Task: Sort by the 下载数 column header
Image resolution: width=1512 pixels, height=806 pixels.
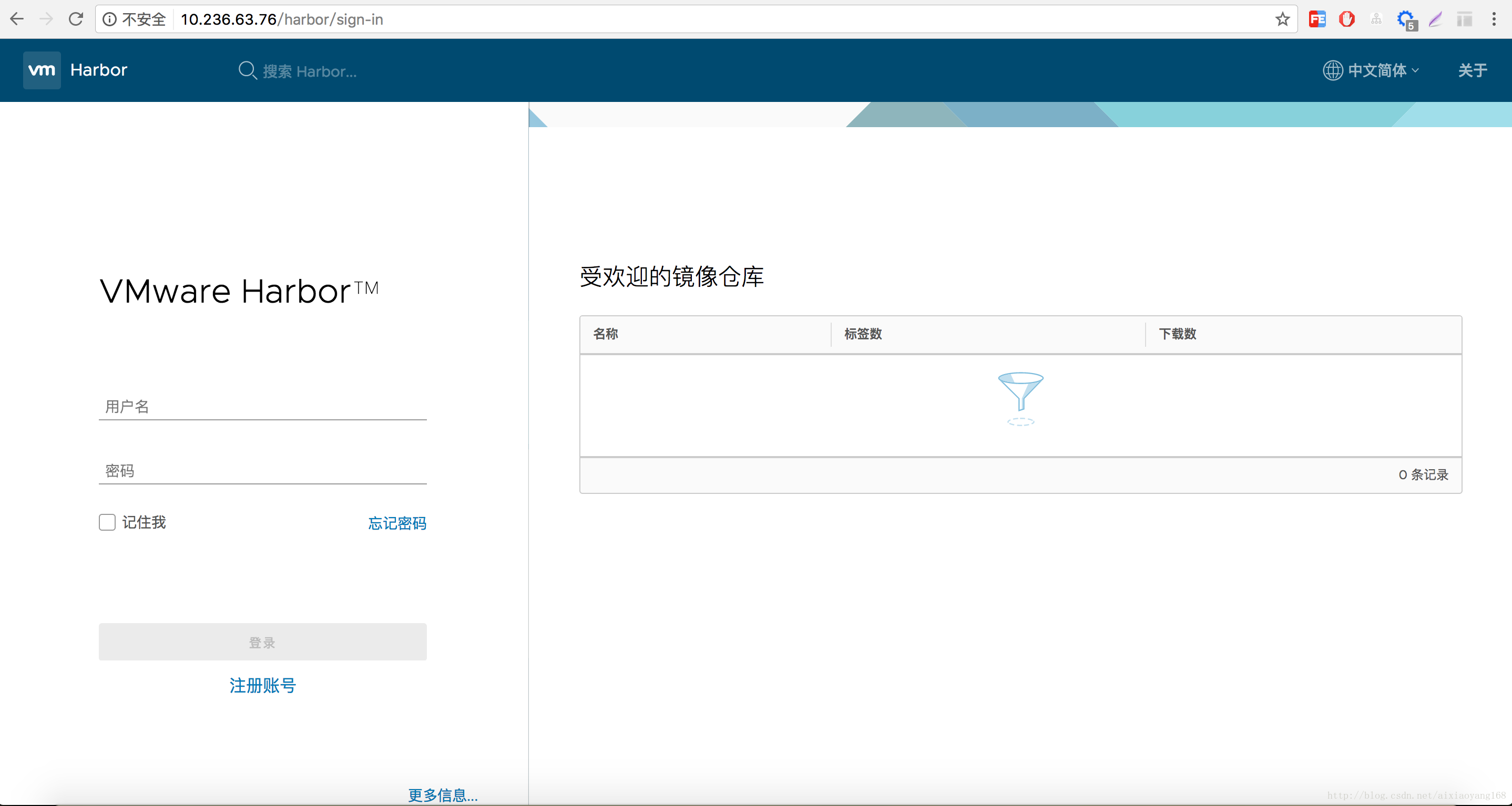Action: [x=1177, y=334]
